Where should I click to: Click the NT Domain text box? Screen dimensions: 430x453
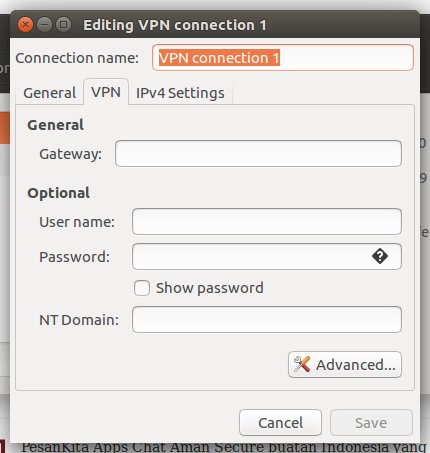(267, 319)
